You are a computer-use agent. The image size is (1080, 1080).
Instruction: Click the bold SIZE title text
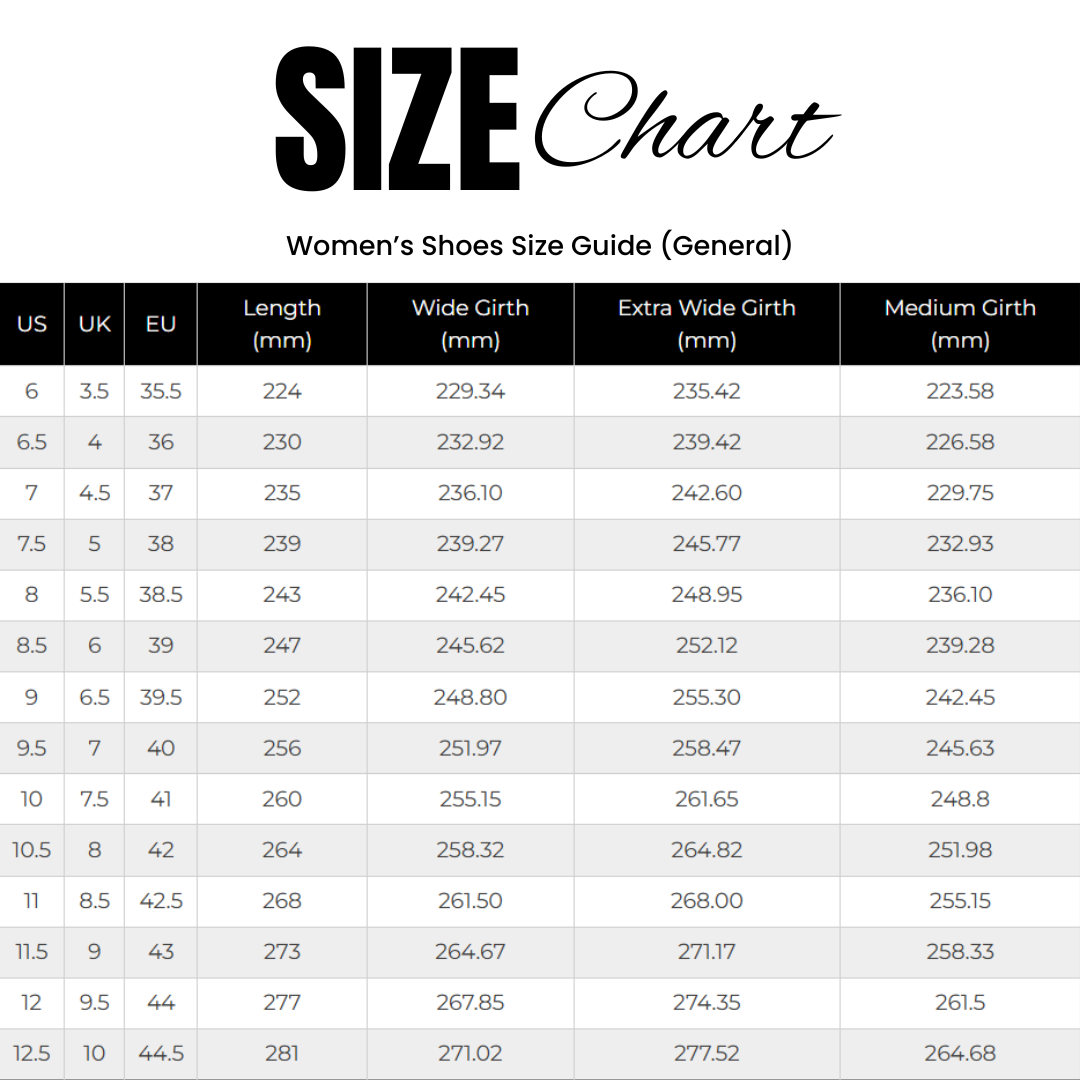click(x=397, y=122)
